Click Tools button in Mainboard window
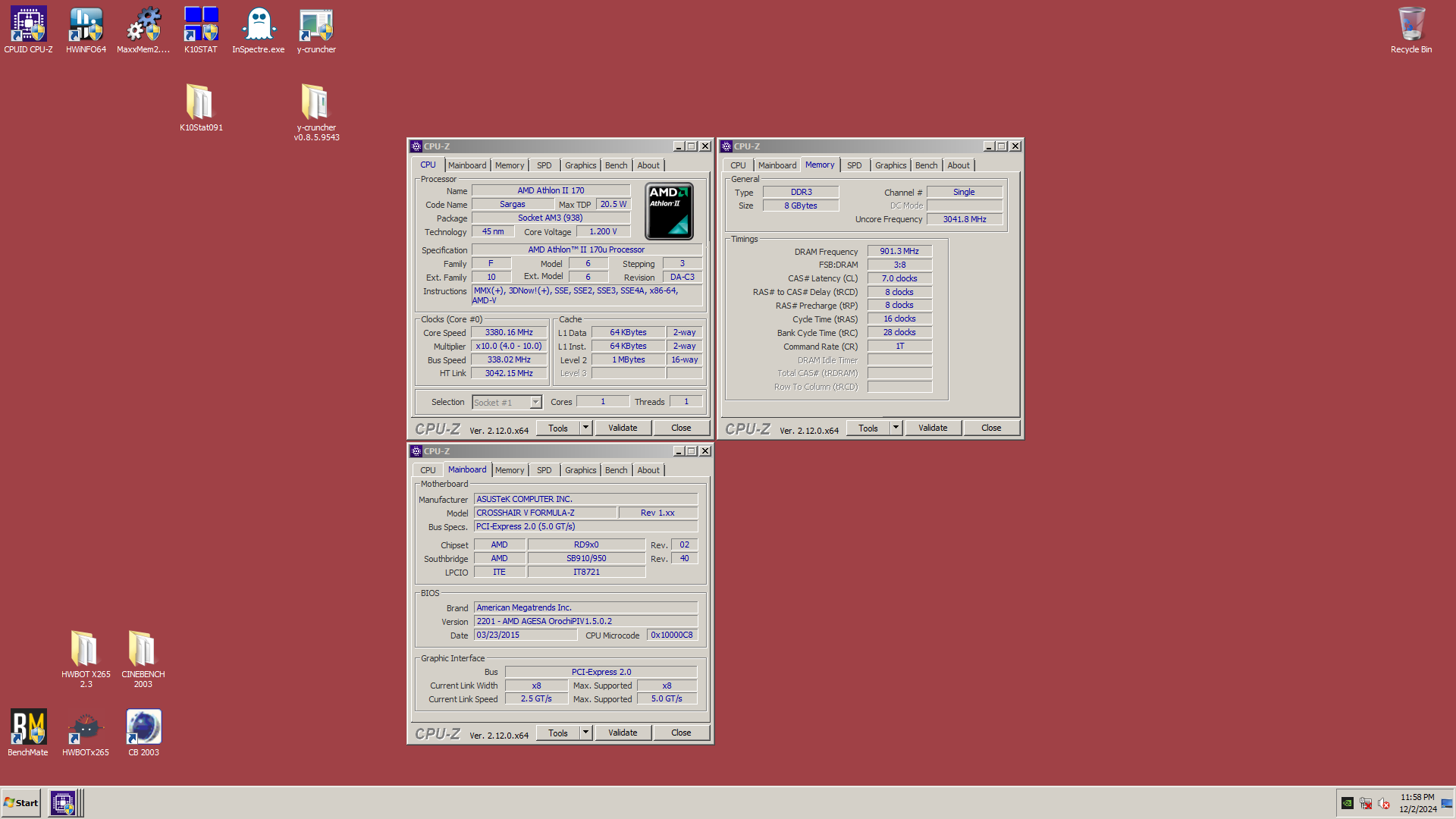Image resolution: width=1456 pixels, height=819 pixels. (558, 733)
